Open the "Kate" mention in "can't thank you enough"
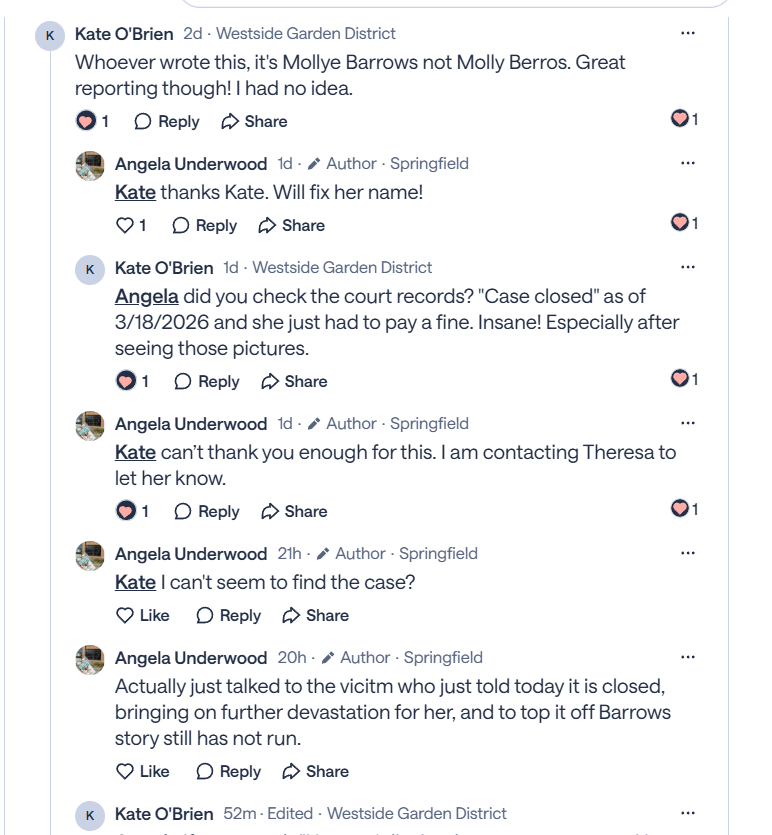 135,452
